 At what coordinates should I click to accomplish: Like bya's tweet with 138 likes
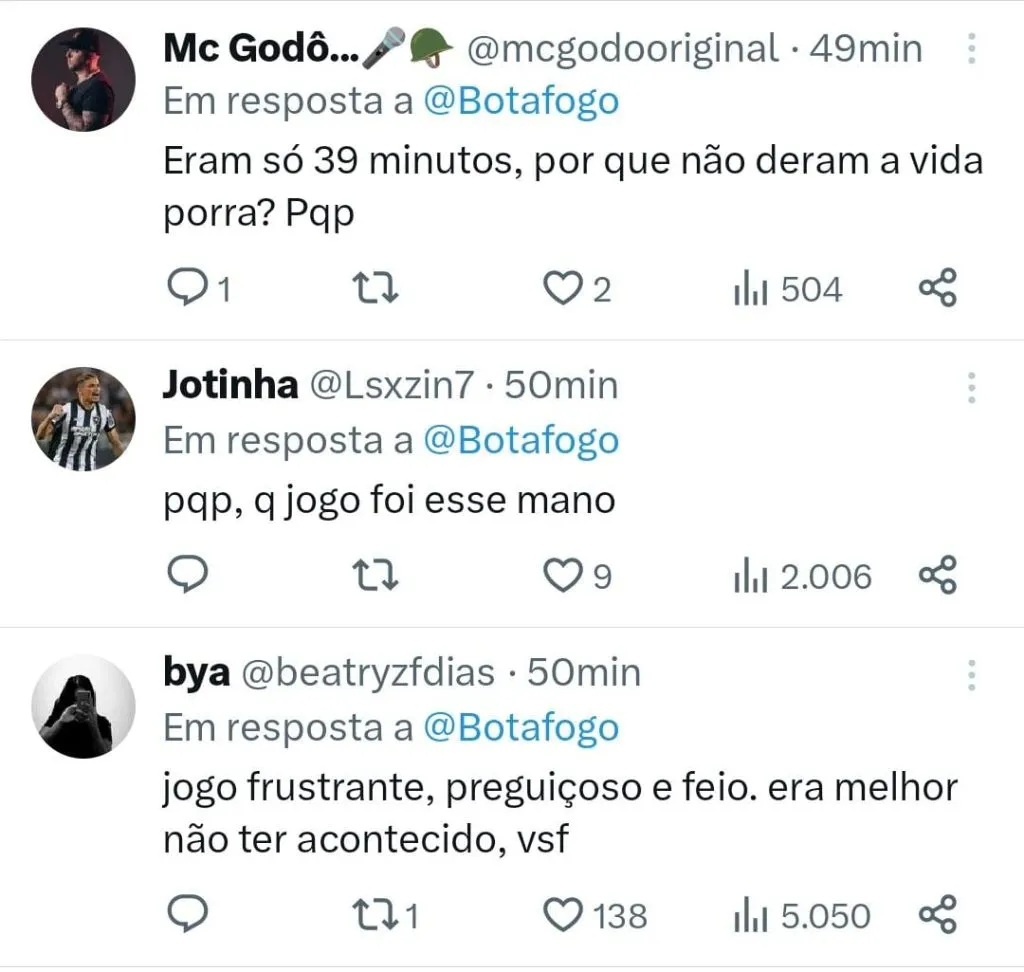click(563, 914)
